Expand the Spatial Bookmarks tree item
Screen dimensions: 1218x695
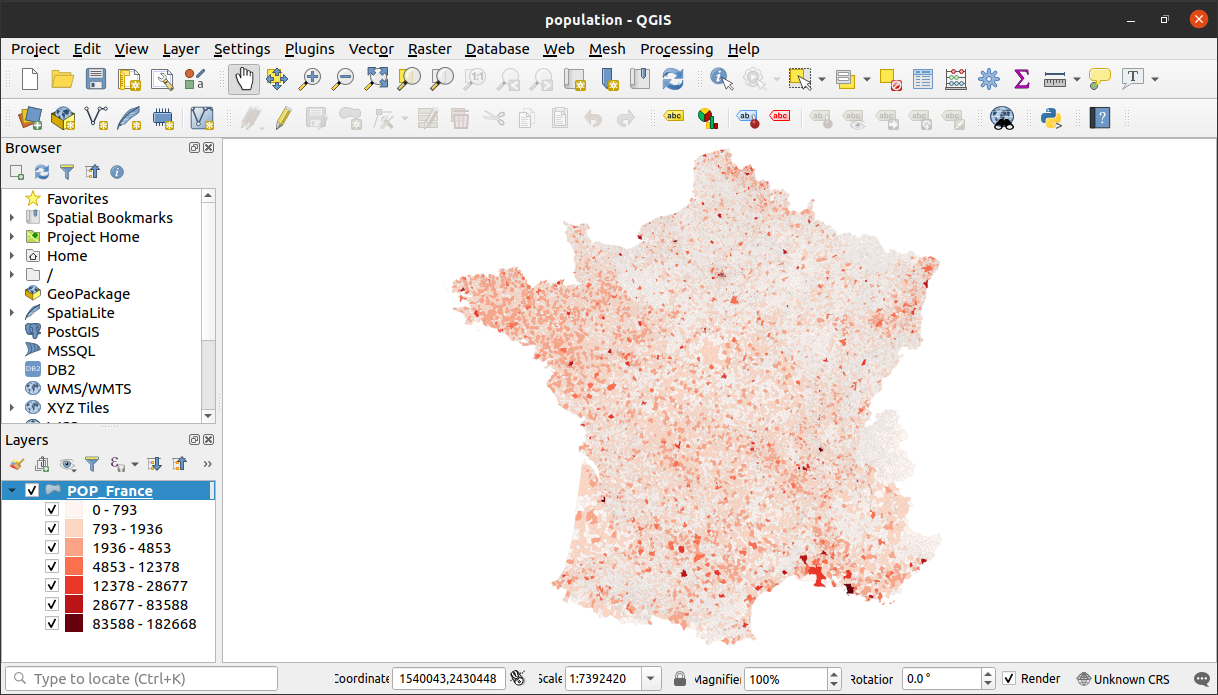coord(12,218)
